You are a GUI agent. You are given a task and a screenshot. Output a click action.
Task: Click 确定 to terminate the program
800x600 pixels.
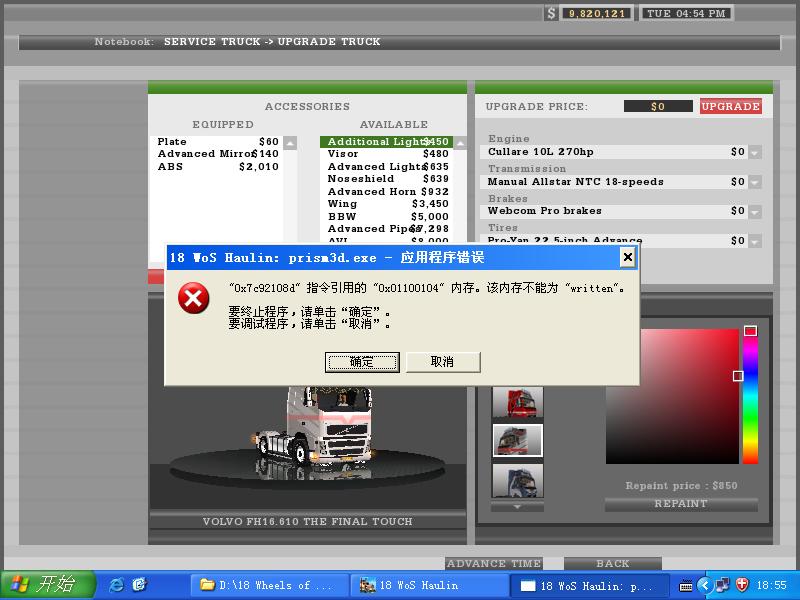pos(361,362)
